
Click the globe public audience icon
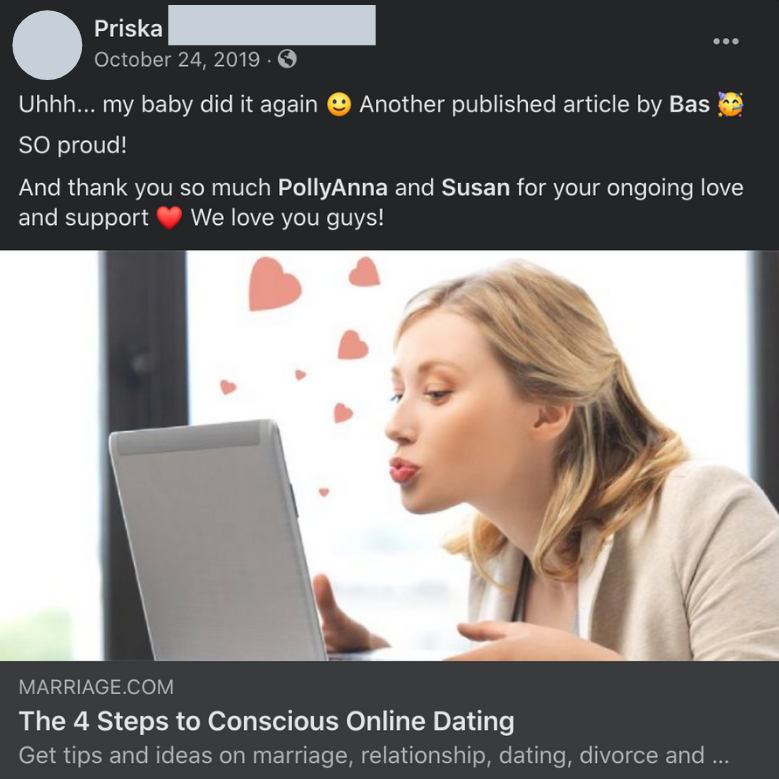[x=287, y=59]
